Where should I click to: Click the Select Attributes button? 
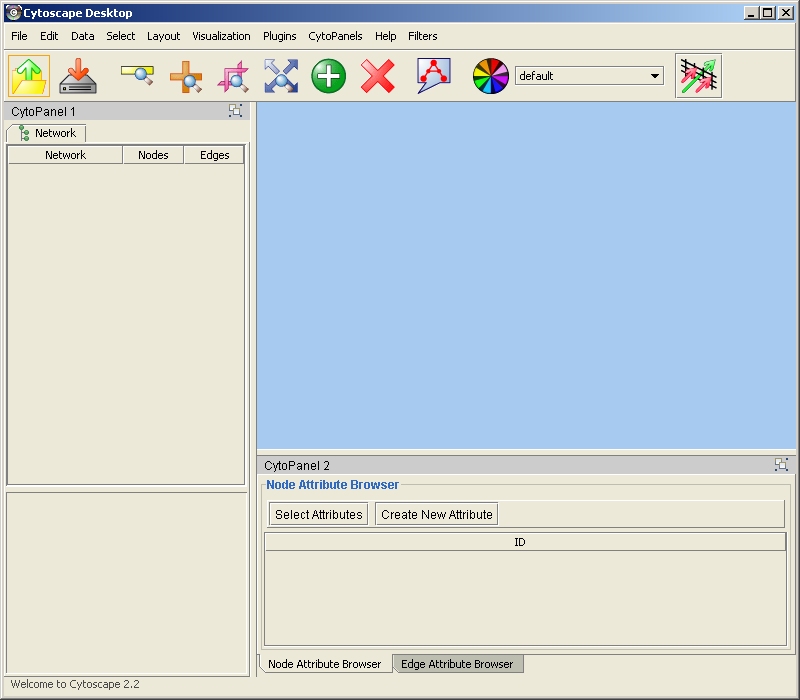(319, 514)
